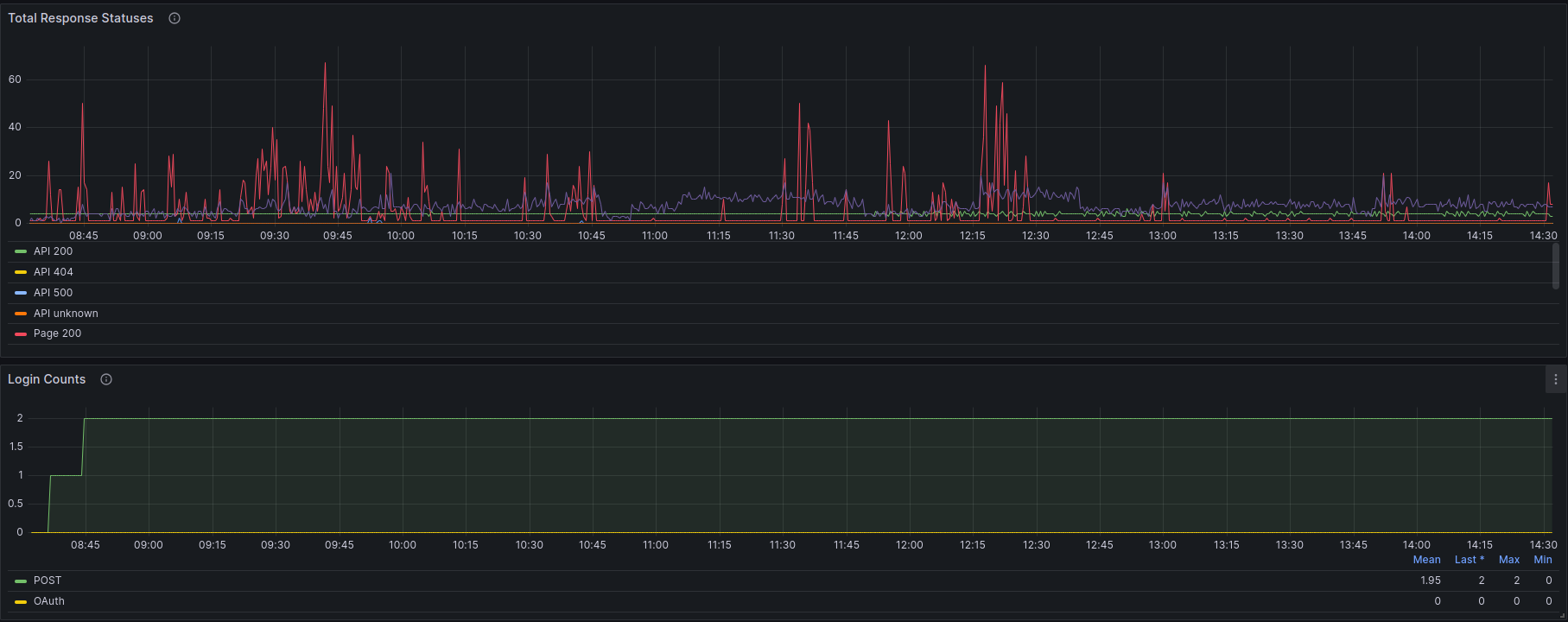Click green API 200 color swatch
1568x622 pixels.
tap(21, 251)
